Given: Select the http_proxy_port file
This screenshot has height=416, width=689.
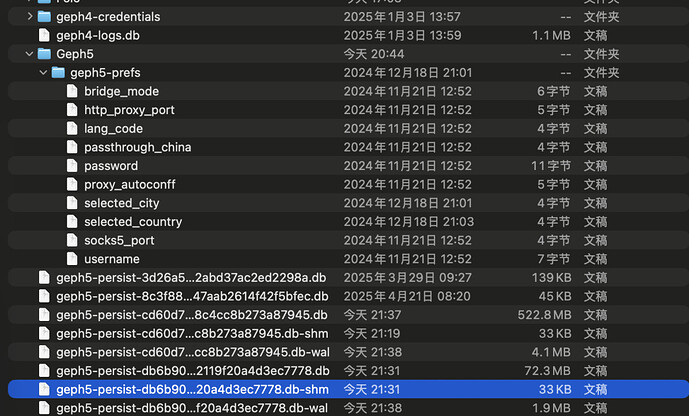Looking at the screenshot, I should [129, 110].
